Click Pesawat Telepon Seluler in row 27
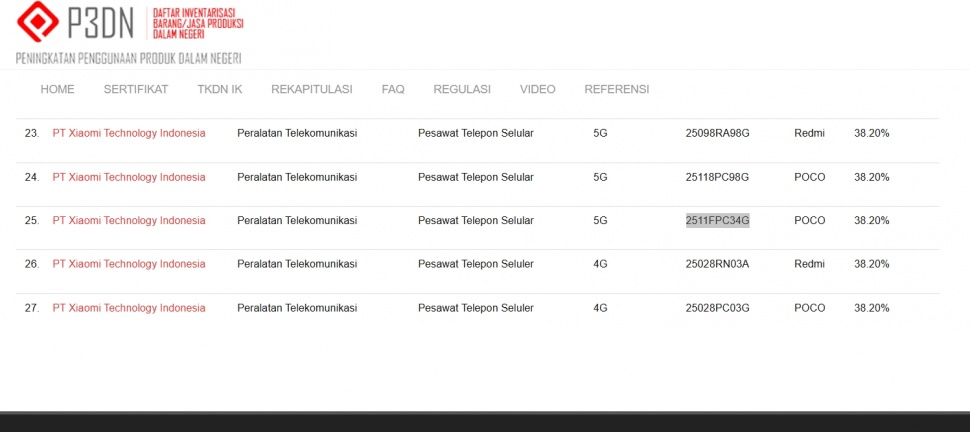Screen dimensions: 970x432 click(476, 308)
